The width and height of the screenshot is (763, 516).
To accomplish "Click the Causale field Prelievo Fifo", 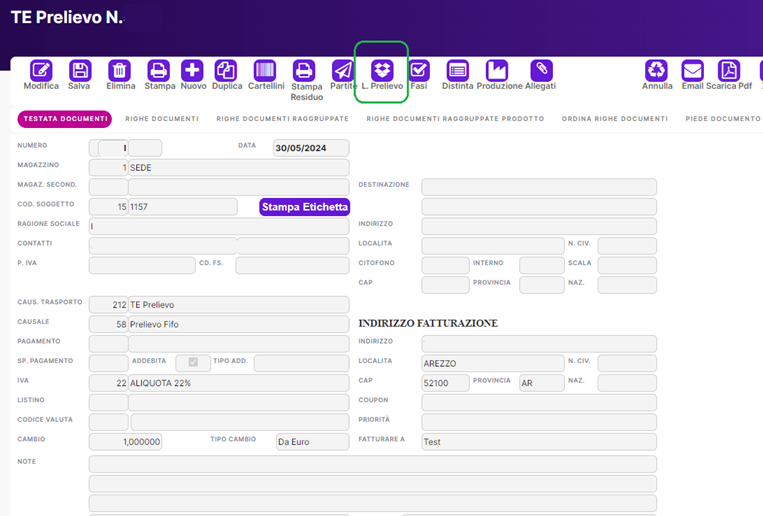I will click(x=238, y=324).
